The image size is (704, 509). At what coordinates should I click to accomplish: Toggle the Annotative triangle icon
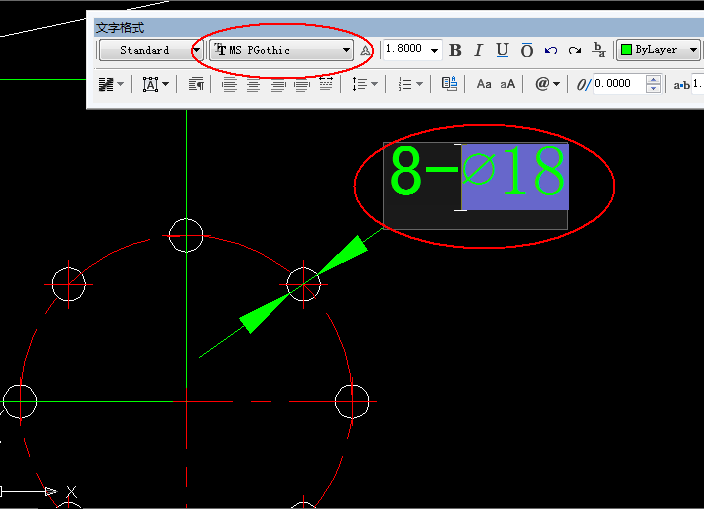365,50
